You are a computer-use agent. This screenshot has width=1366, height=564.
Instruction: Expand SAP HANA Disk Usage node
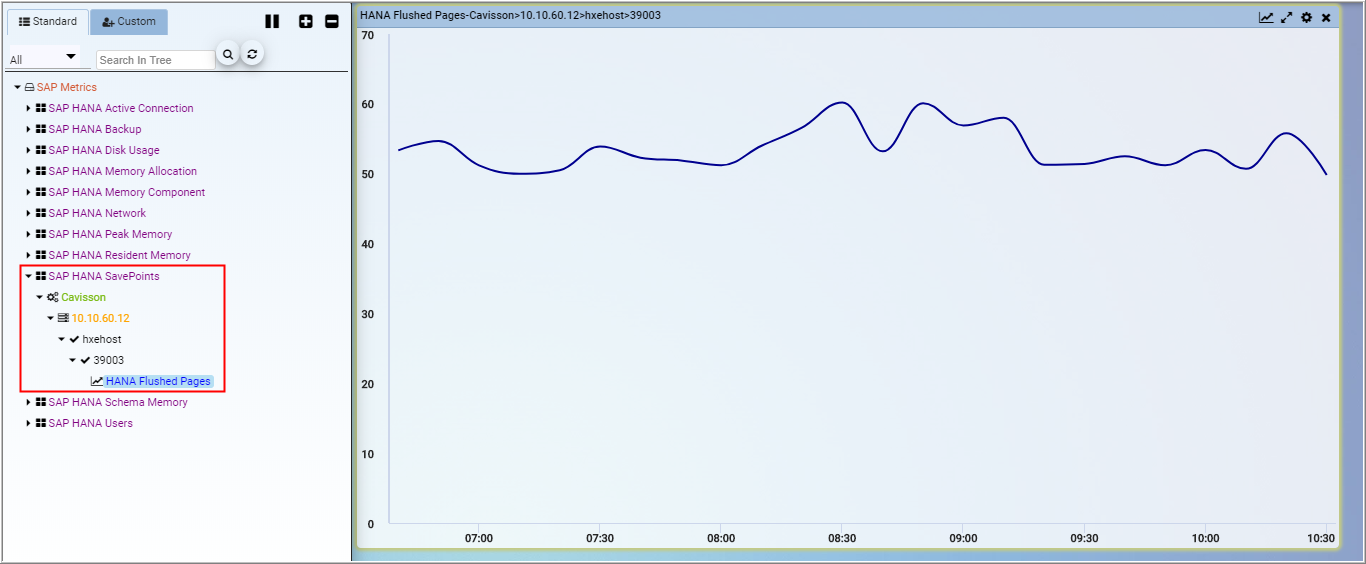(29, 150)
